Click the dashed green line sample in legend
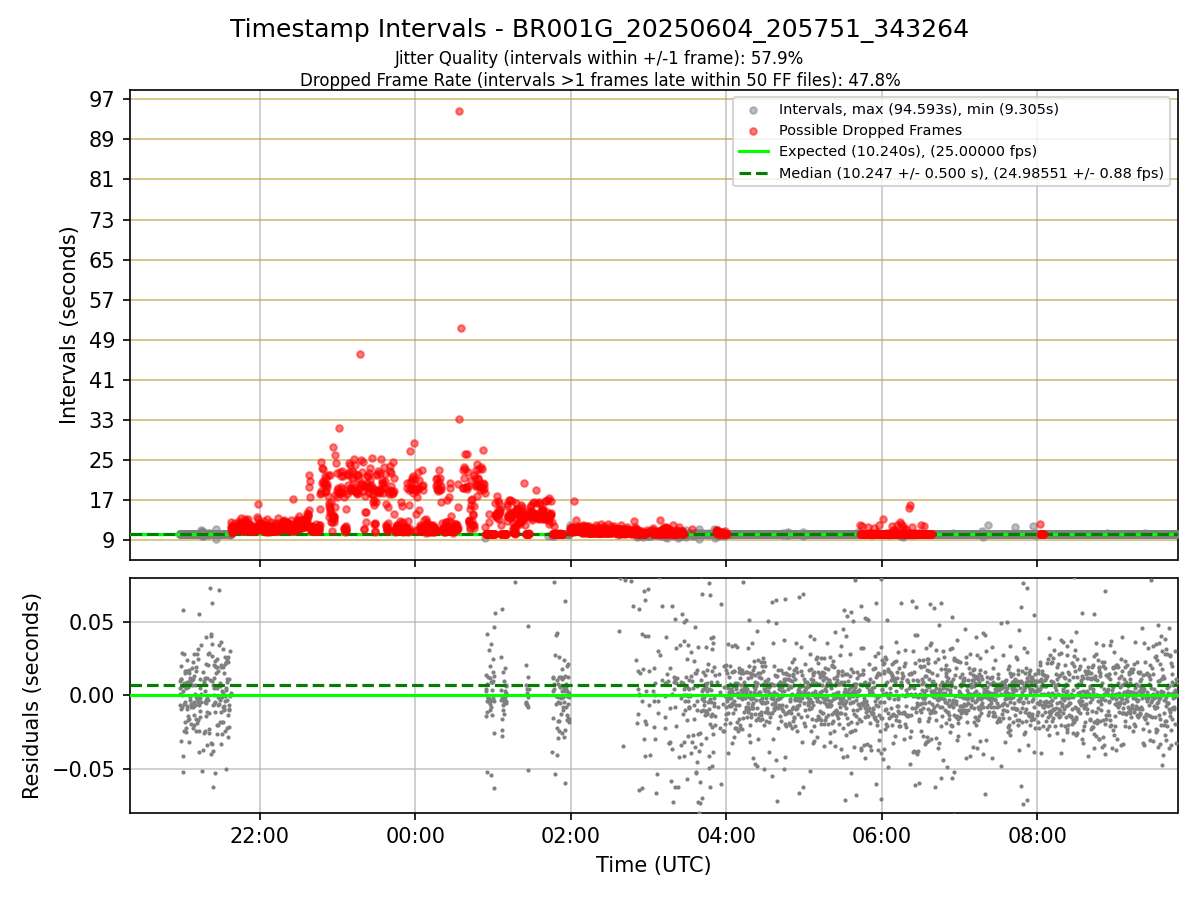Screen dimensions: 1200x900 (754, 173)
